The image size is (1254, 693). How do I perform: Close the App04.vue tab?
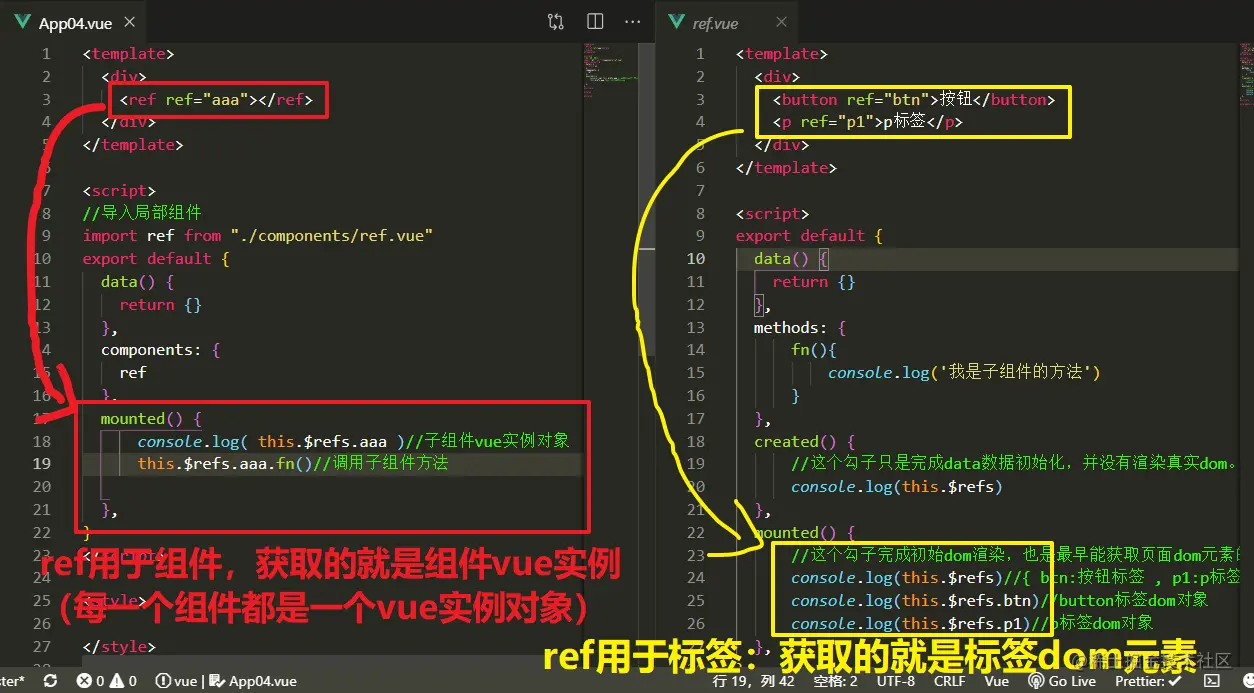click(x=130, y=22)
